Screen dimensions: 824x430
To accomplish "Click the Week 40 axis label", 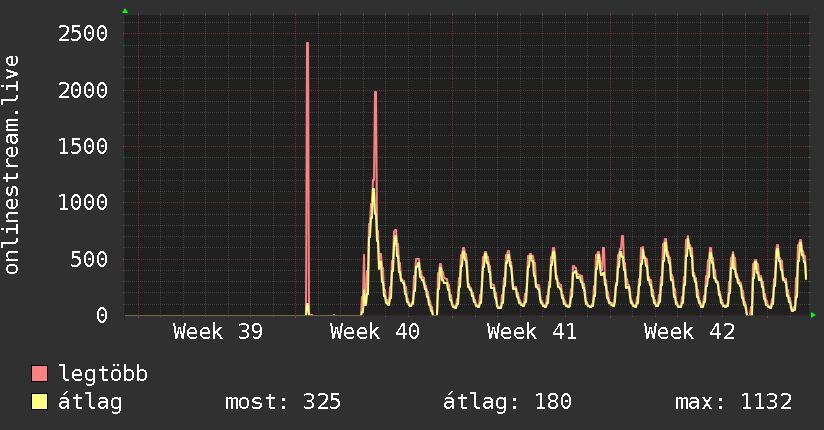I will pos(375,332).
